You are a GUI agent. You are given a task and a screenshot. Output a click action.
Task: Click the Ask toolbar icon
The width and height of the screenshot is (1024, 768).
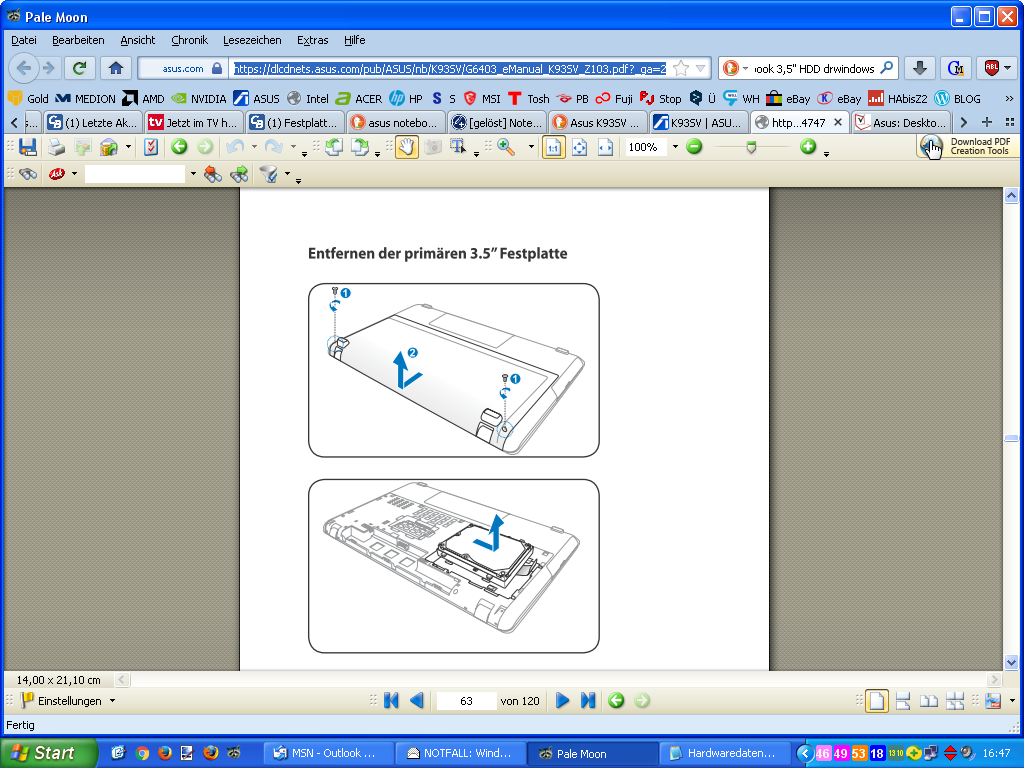point(57,174)
